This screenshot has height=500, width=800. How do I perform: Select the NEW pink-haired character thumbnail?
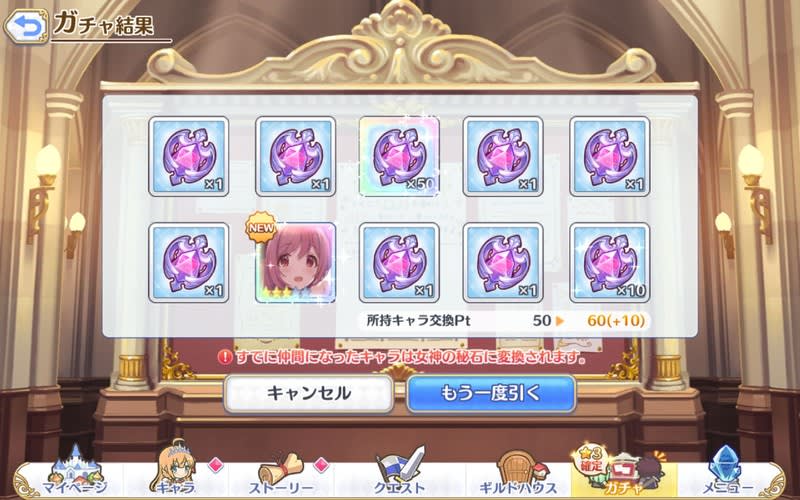(295, 263)
